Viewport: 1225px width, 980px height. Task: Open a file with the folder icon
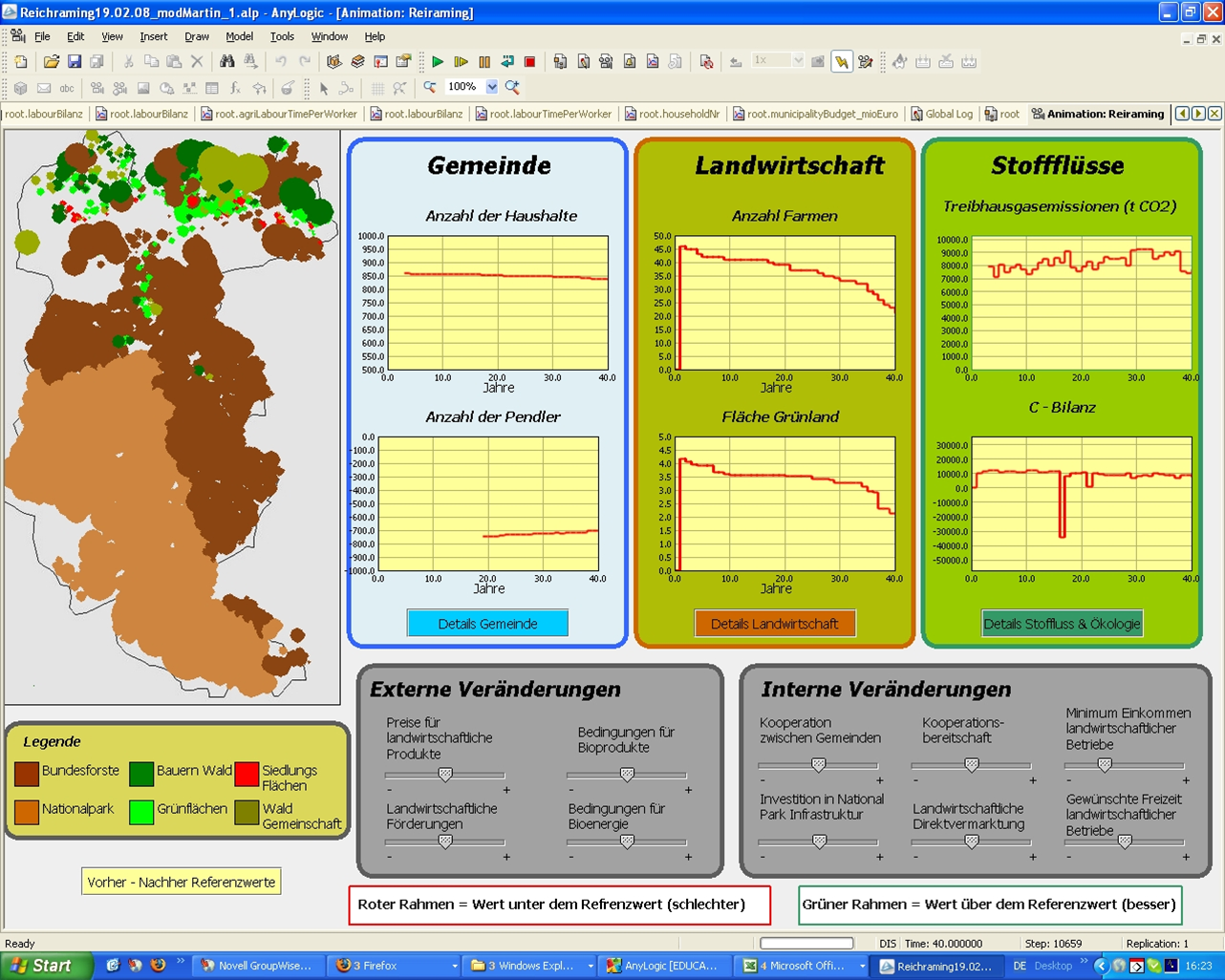52,62
